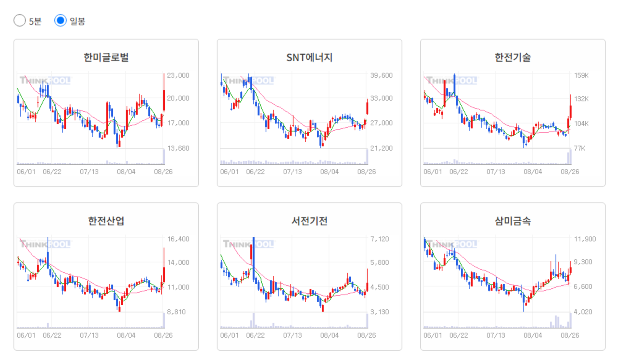This screenshot has width=618, height=360.
Task: Click the 한미글로벌 candlestick chart
Action: [91, 110]
